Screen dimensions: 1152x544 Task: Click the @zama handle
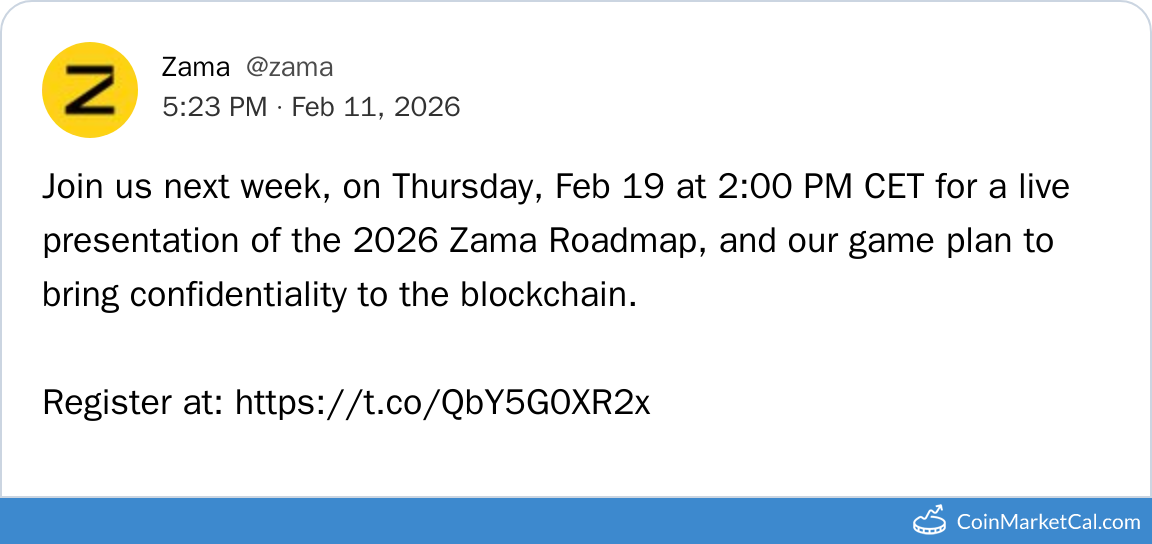click(289, 67)
